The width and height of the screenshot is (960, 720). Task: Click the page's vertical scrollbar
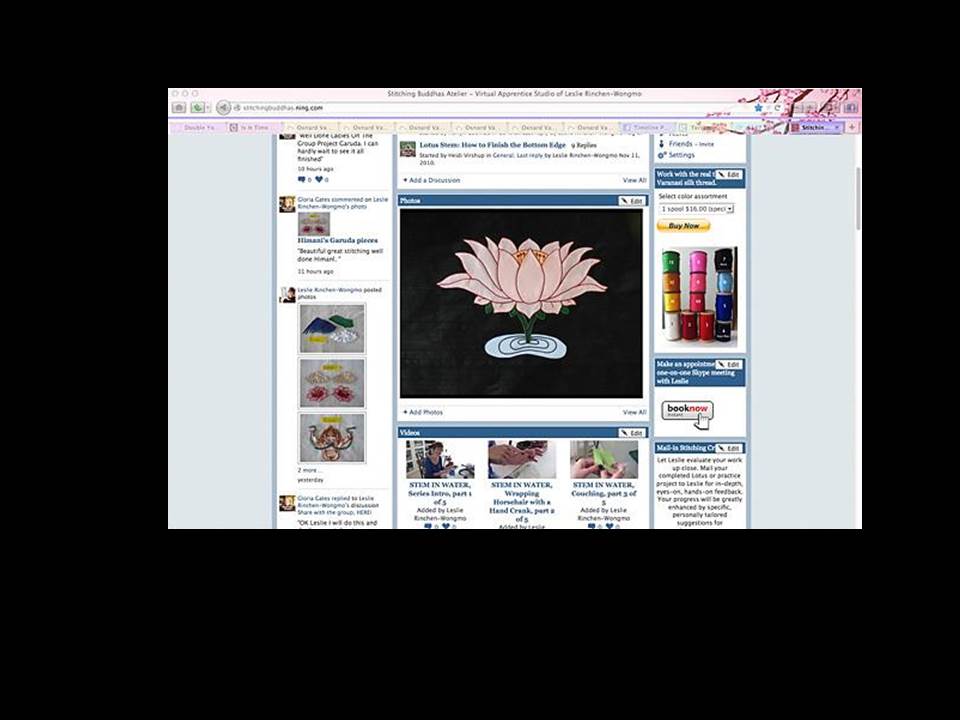(858, 198)
